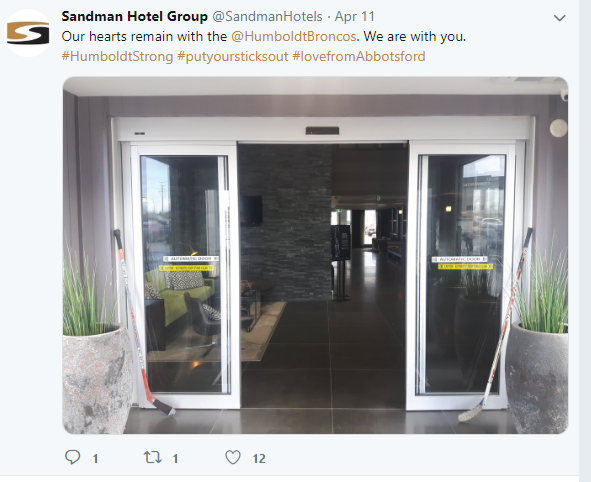Open the #lovefromAbbotsford hashtag

(359, 57)
